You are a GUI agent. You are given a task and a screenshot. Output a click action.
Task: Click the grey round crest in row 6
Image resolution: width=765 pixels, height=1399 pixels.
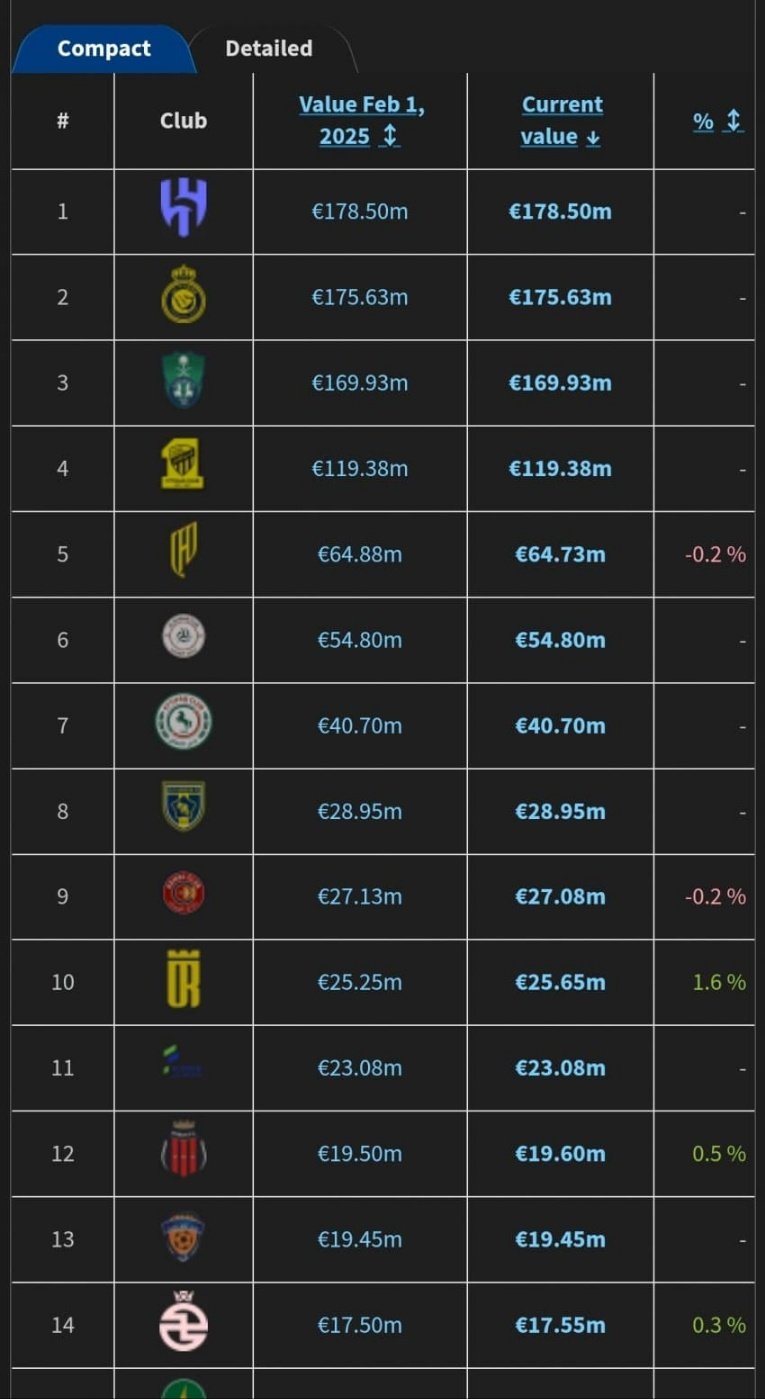[x=183, y=638]
